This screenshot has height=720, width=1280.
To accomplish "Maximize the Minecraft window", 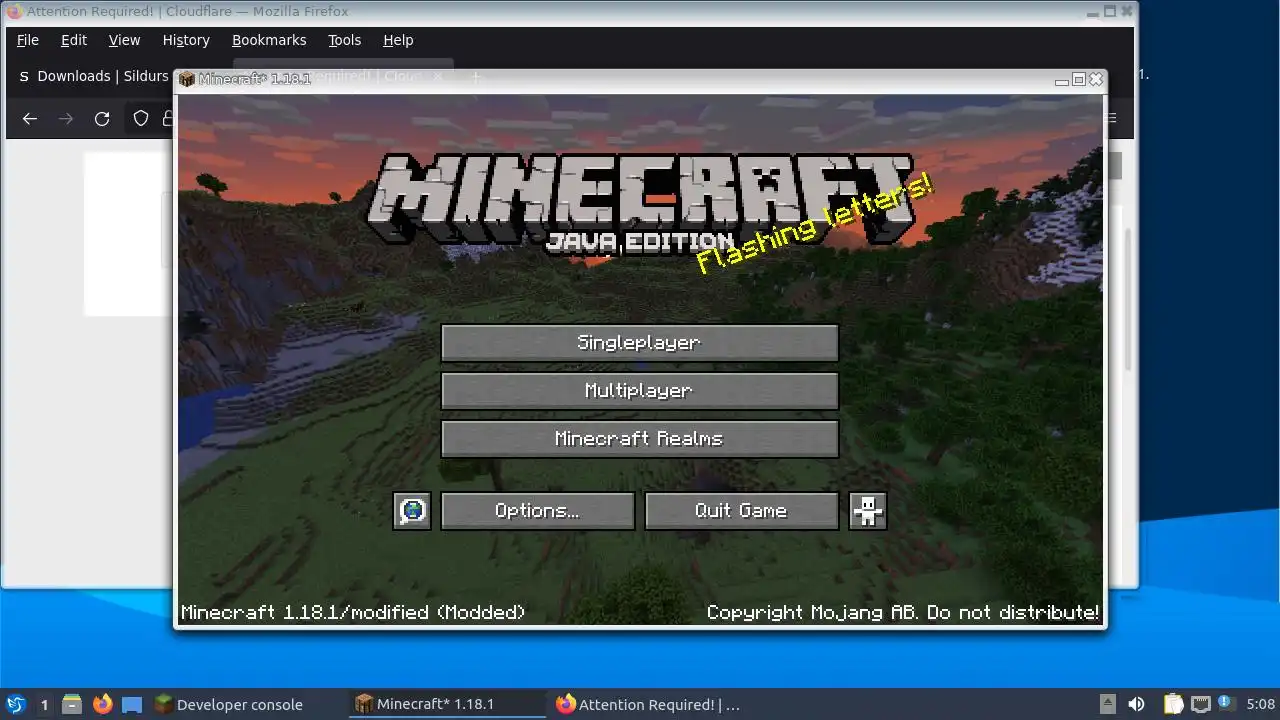I will [1078, 79].
